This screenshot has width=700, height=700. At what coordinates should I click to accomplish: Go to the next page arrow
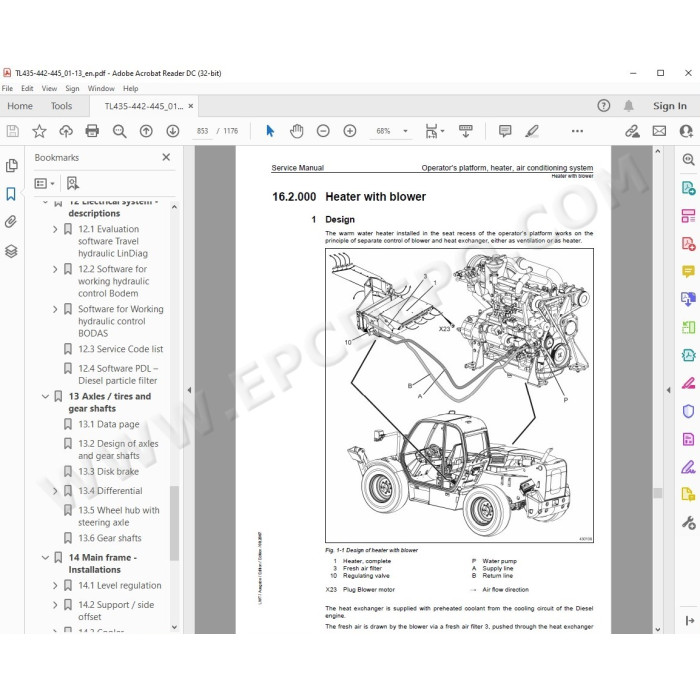click(173, 131)
